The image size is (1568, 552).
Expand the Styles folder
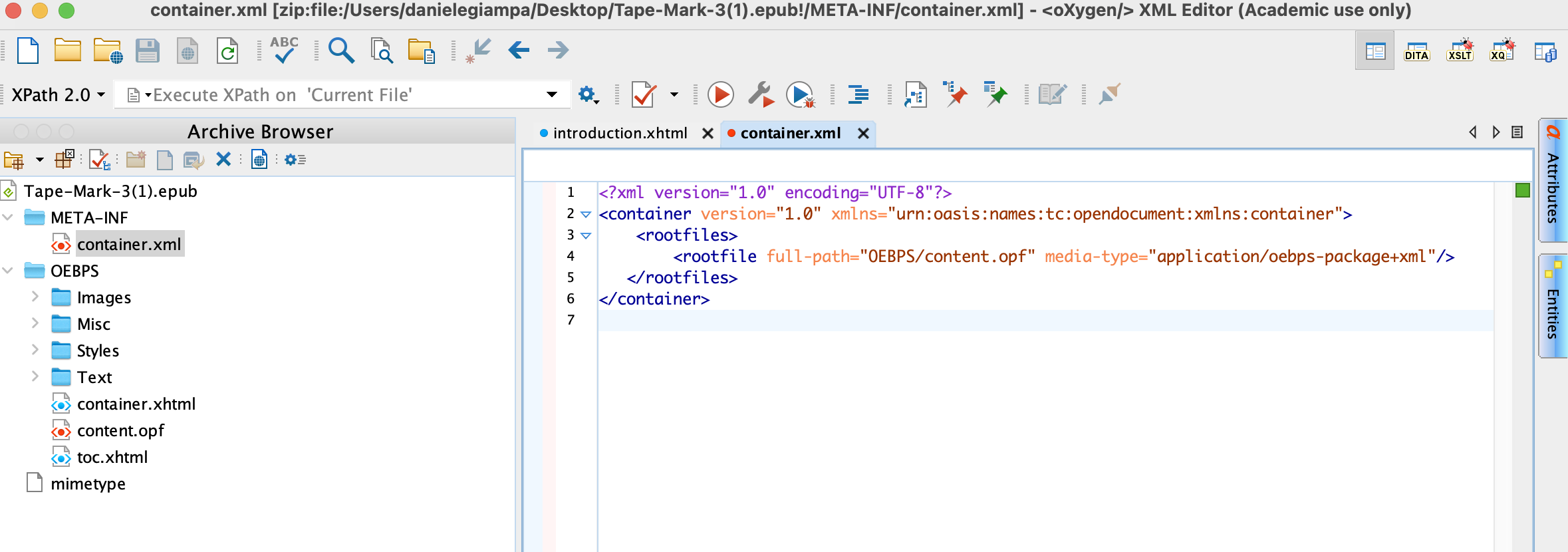point(35,350)
